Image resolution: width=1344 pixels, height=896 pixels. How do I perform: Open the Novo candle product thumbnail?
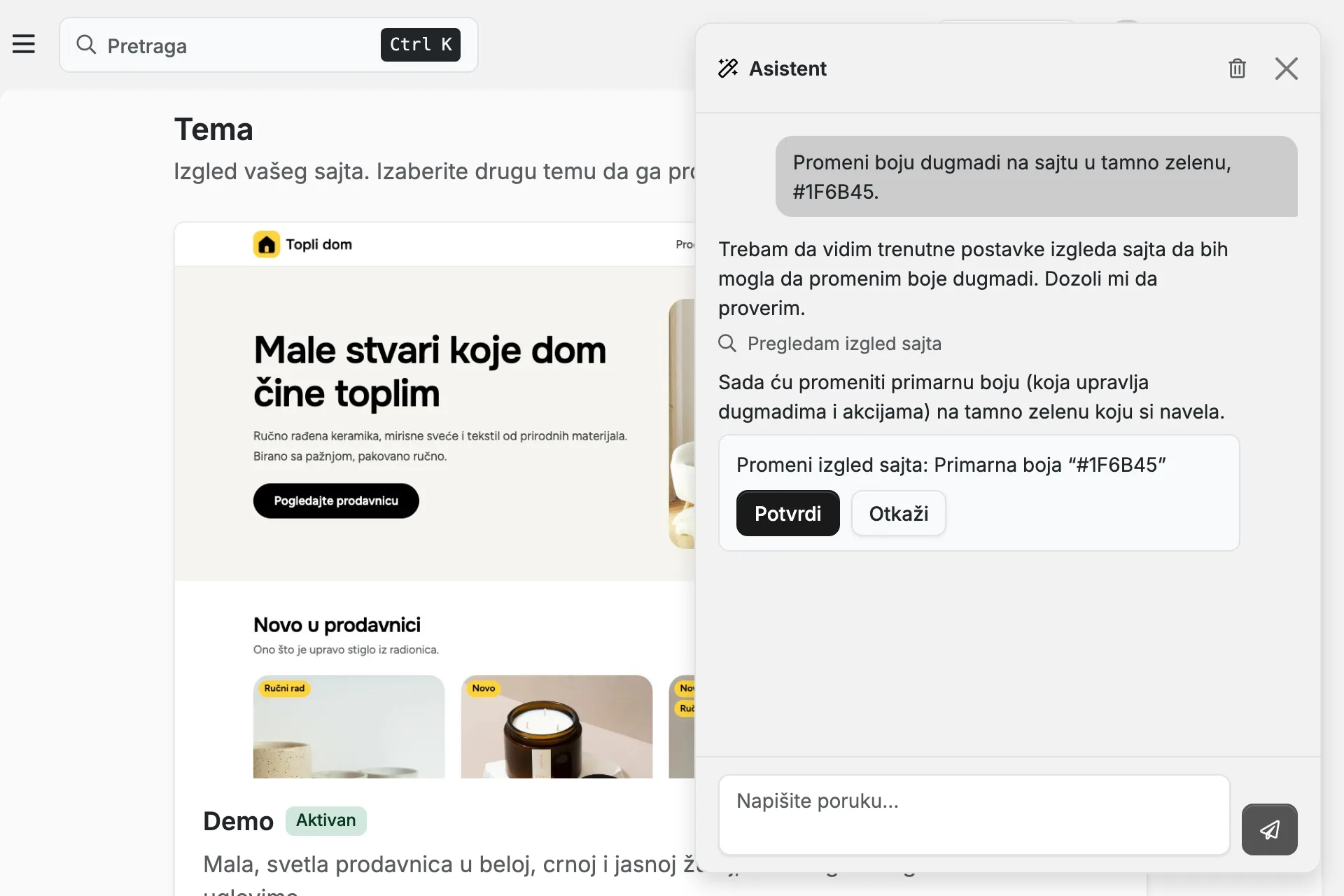pos(556,727)
